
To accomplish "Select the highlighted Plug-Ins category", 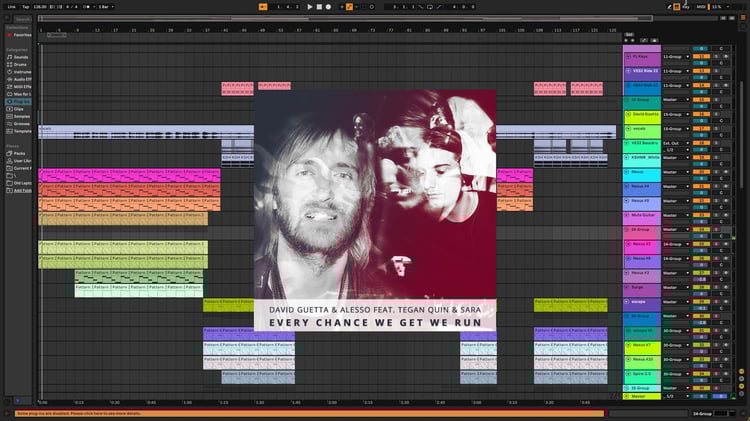I will pos(19,101).
